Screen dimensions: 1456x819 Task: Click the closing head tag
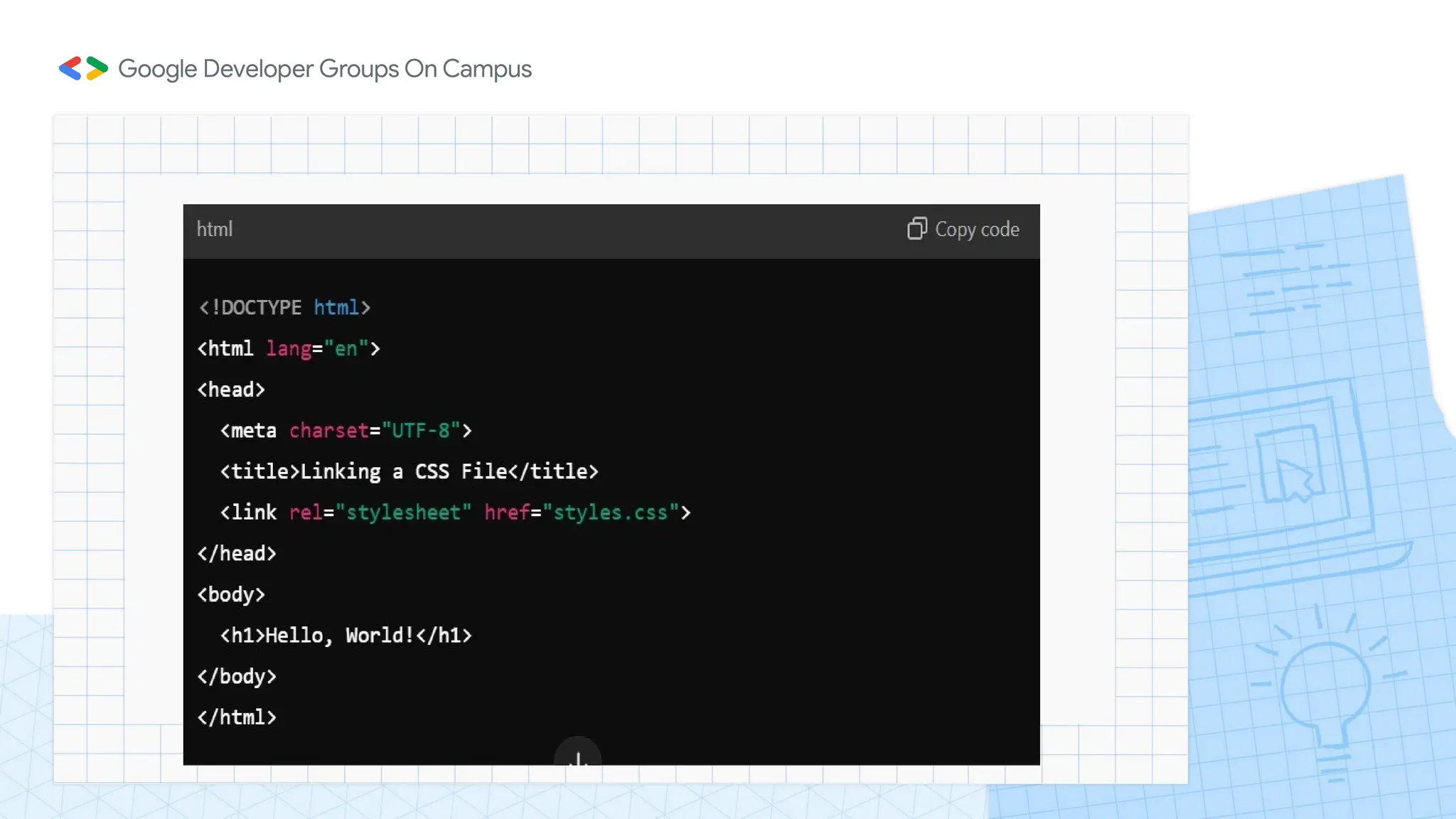click(x=237, y=554)
